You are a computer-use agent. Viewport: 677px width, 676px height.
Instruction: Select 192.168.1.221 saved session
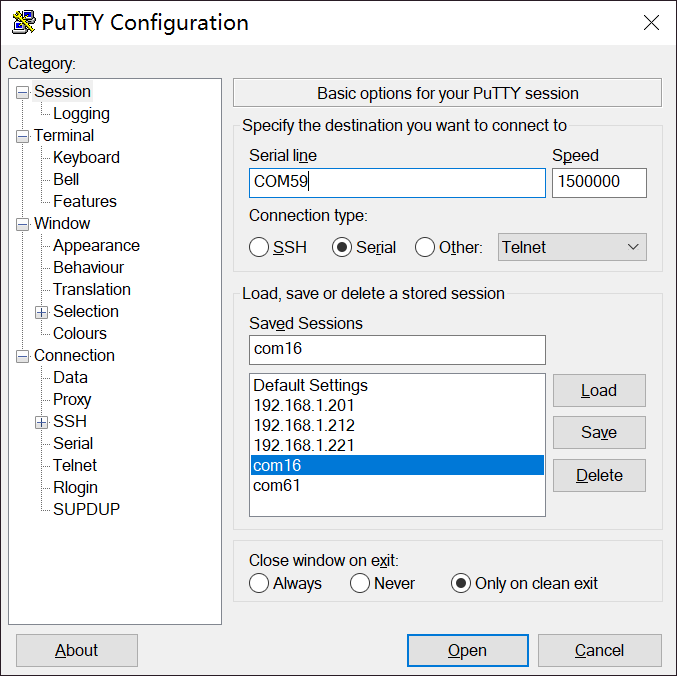pyautogui.click(x=397, y=445)
